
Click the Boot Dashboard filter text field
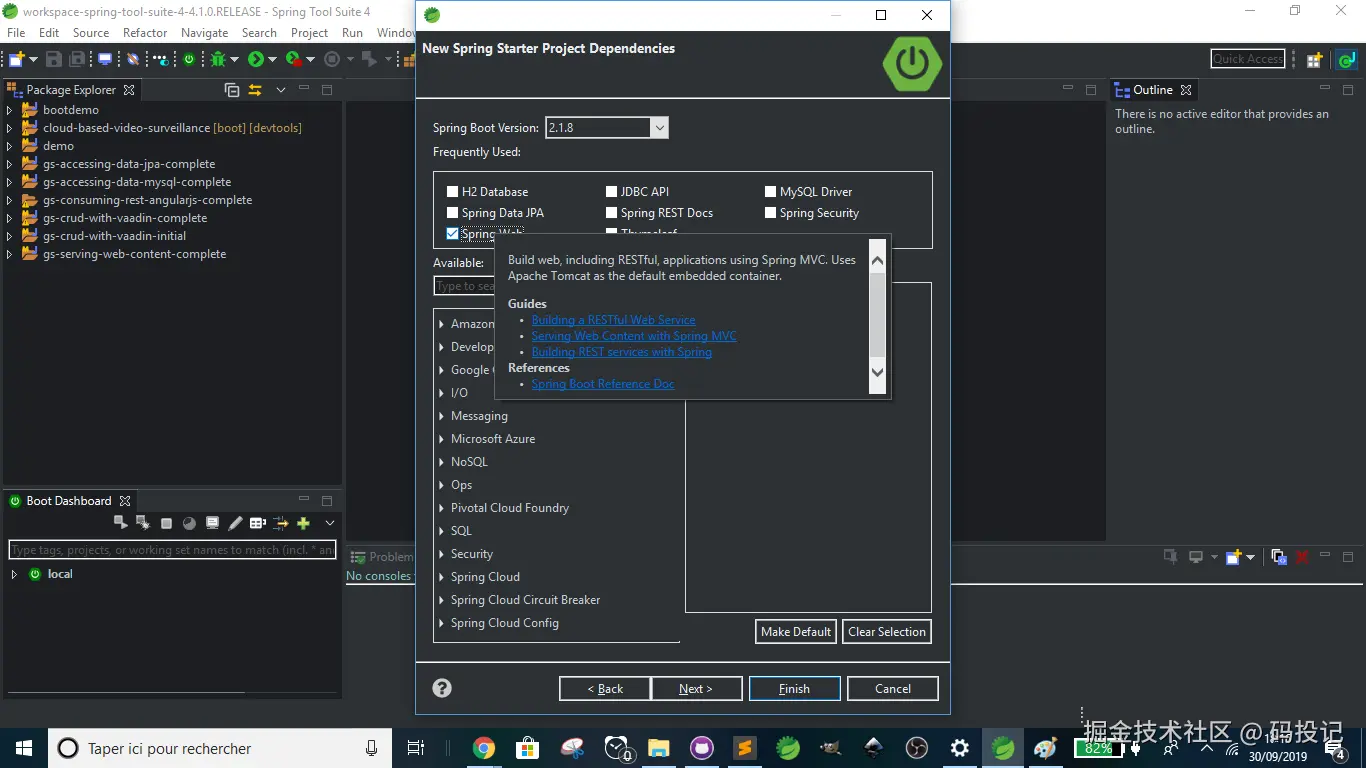[173, 550]
